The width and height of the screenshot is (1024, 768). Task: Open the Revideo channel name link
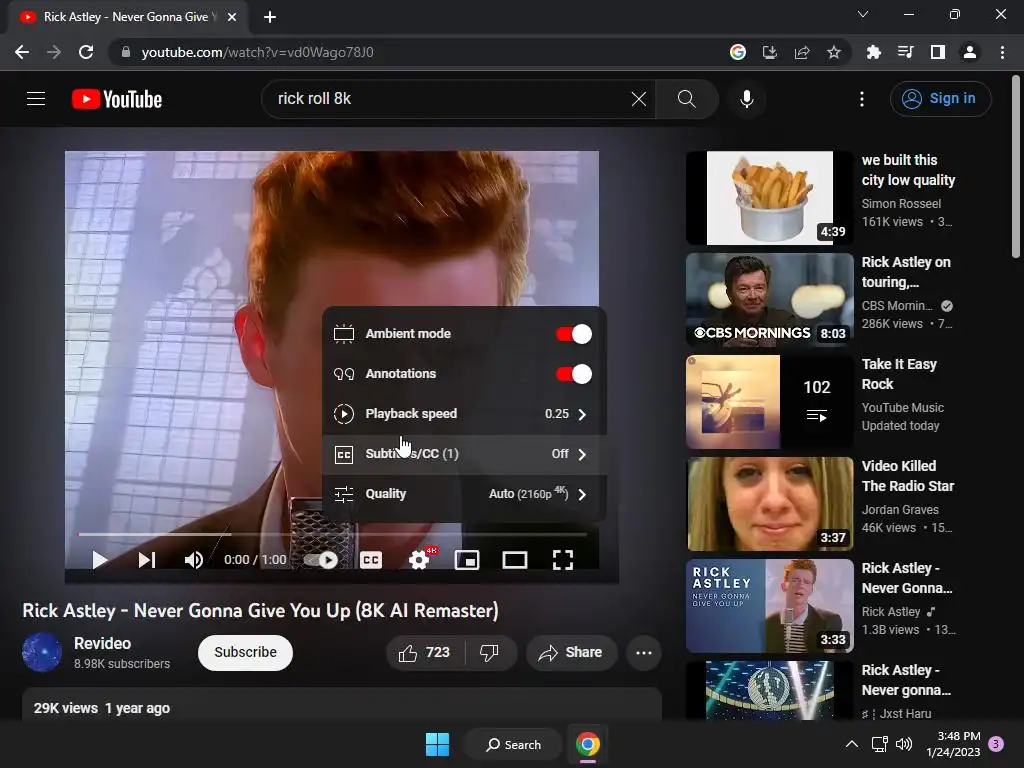(103, 643)
